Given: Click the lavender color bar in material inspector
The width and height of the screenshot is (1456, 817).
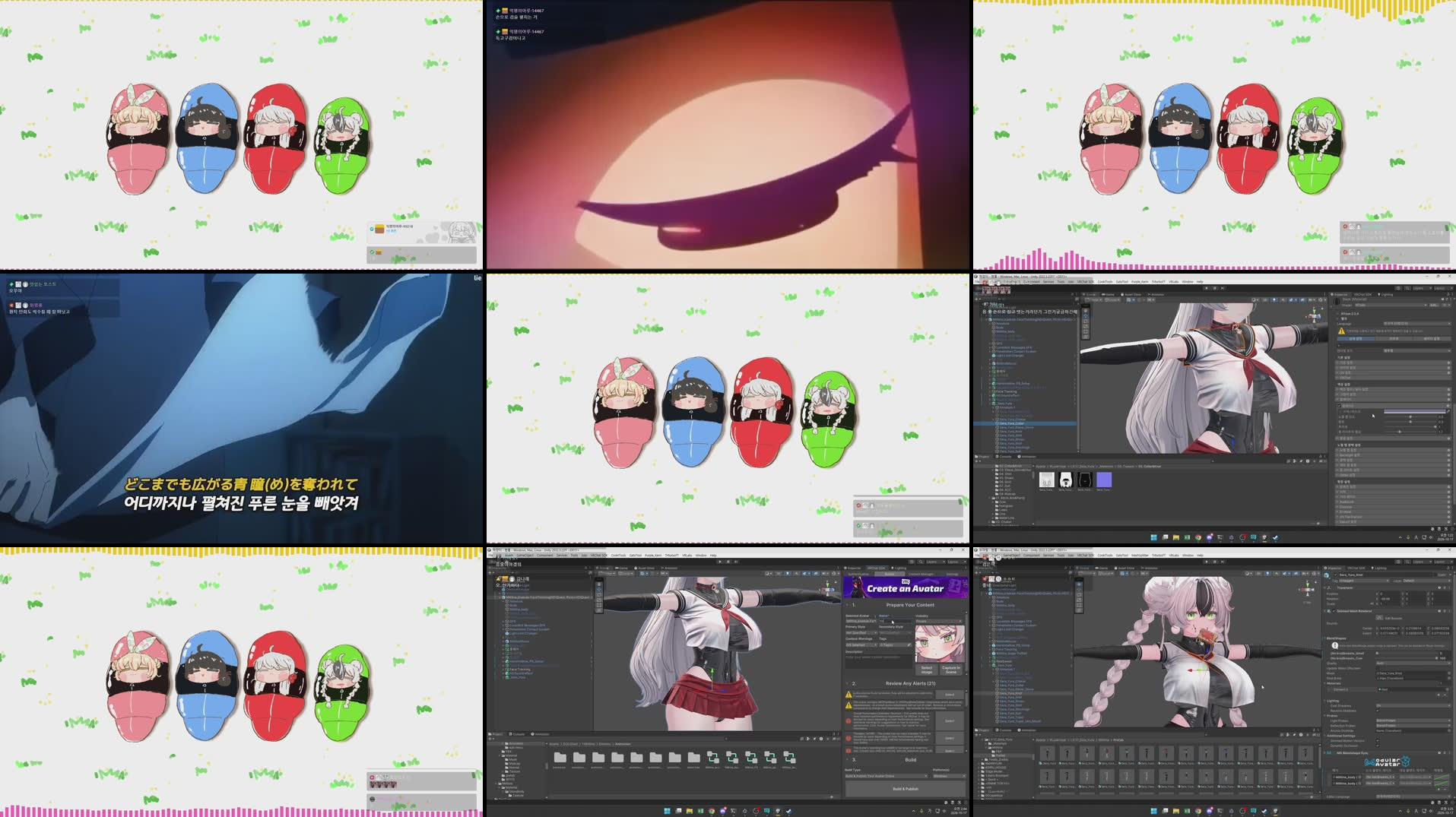Looking at the screenshot, I should [1414, 411].
